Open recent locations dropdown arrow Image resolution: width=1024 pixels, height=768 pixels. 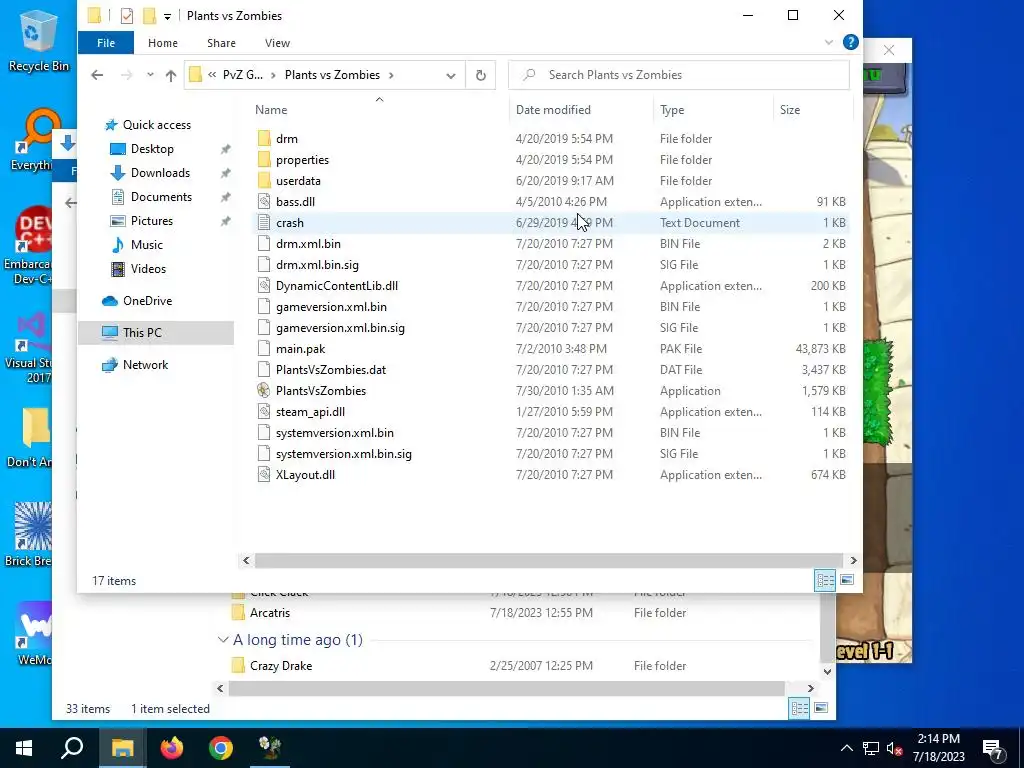click(150, 75)
